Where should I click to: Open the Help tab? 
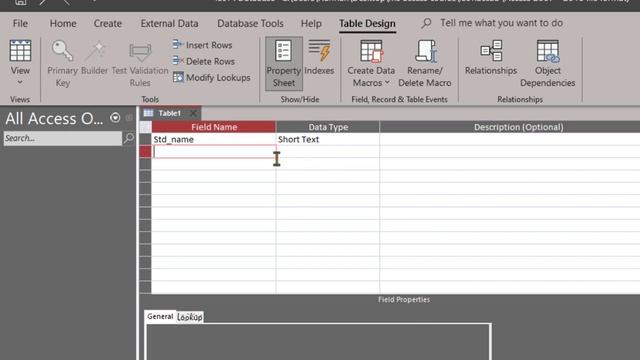pos(311,23)
